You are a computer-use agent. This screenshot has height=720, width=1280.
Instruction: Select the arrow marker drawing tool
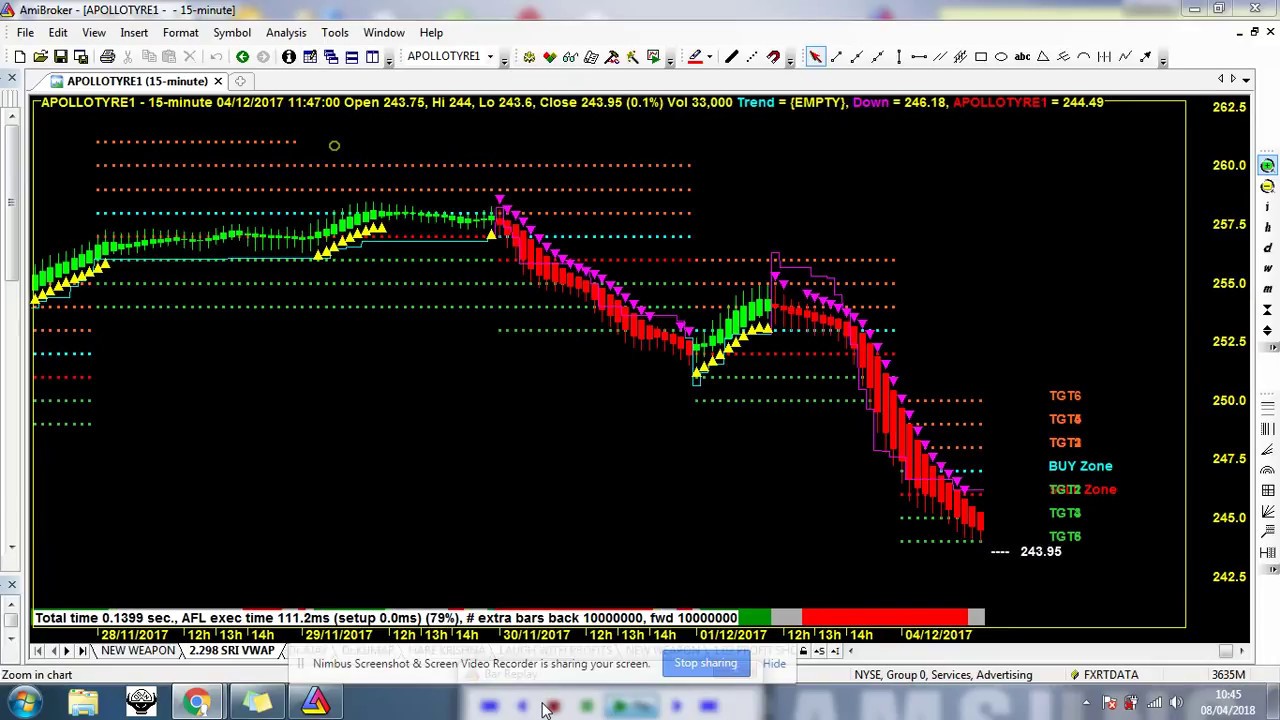pos(1146,57)
